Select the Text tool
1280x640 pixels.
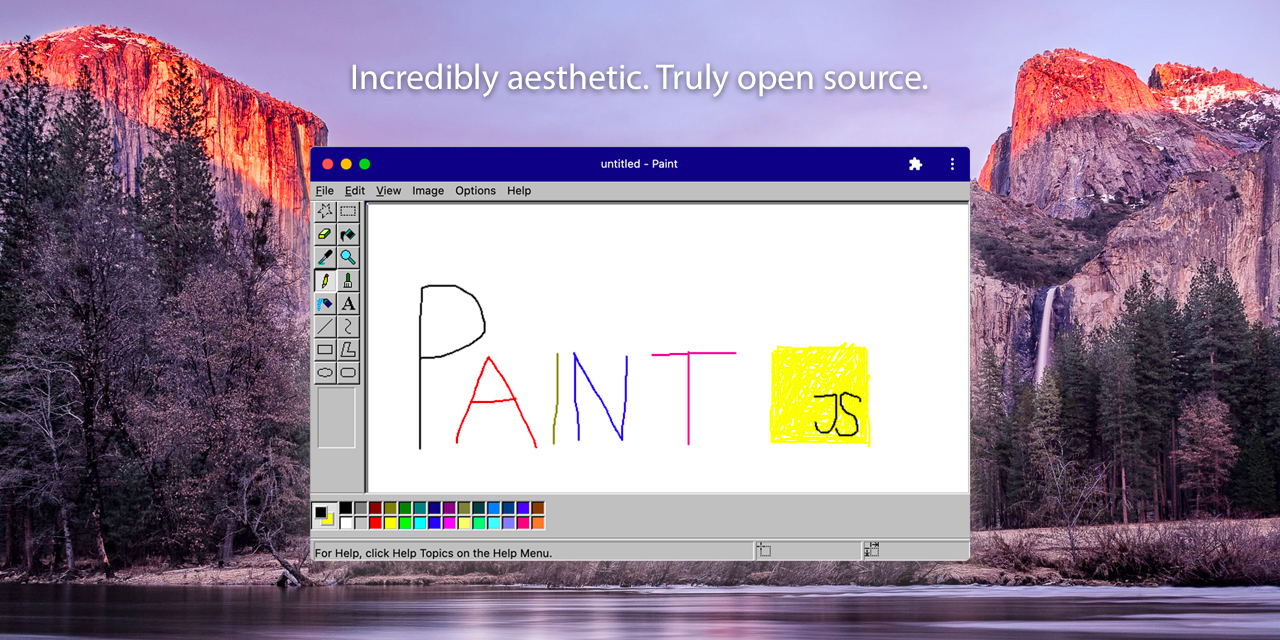click(347, 304)
